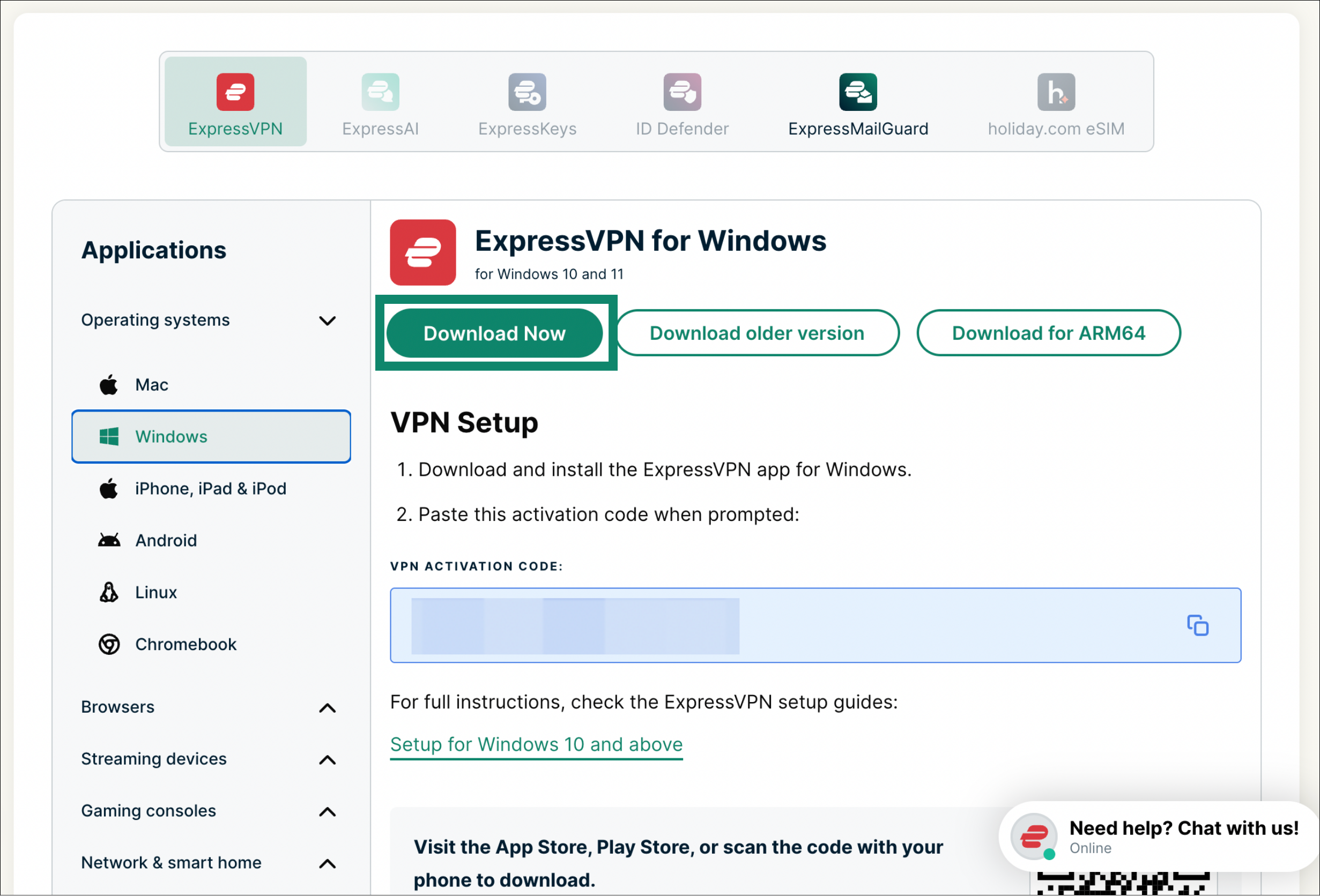Open the chat support bubble icon
The width and height of the screenshot is (1320, 896).
tap(1034, 837)
